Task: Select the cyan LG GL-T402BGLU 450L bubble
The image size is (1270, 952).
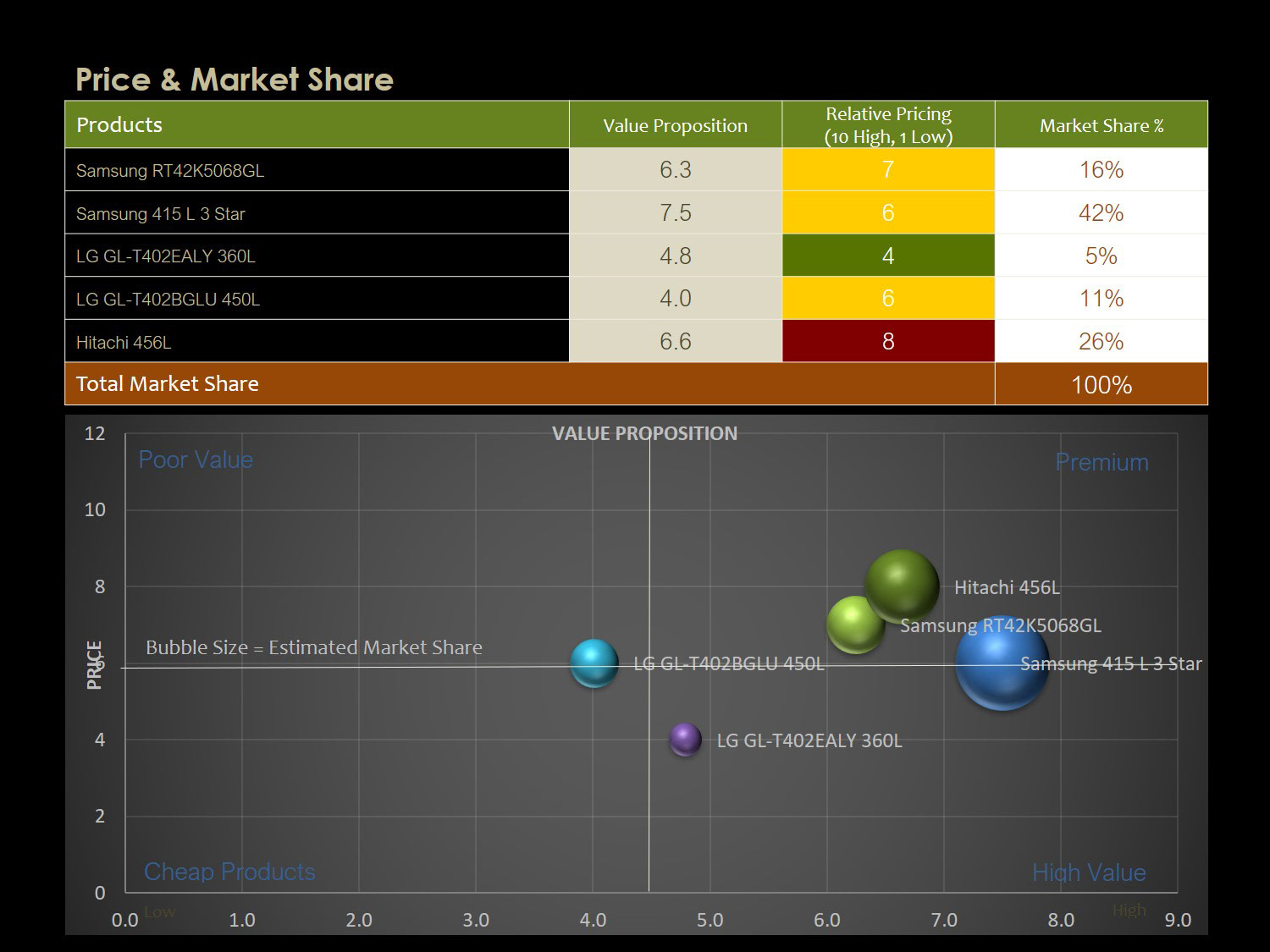Action: point(594,663)
